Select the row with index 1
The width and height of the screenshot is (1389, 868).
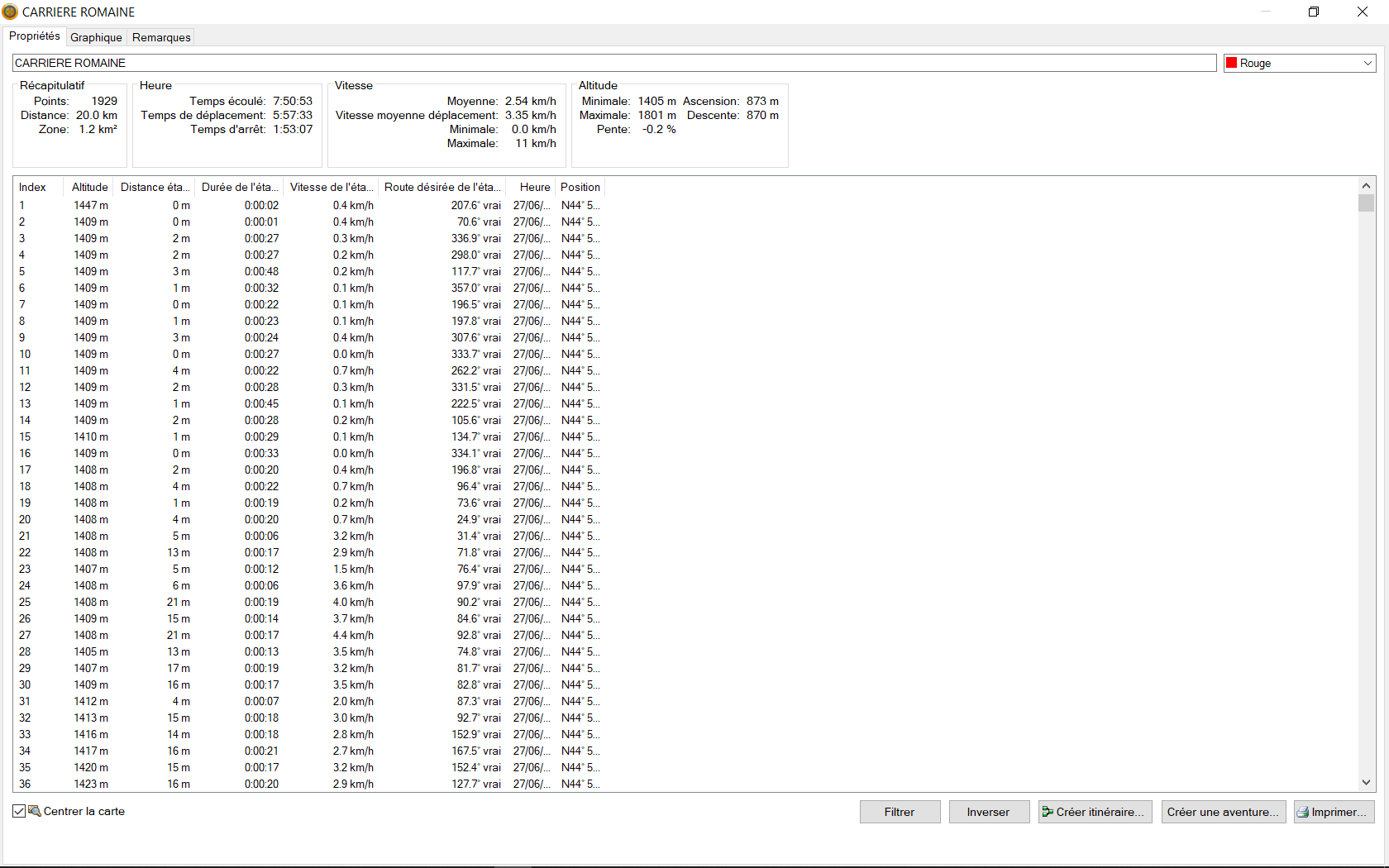point(309,205)
